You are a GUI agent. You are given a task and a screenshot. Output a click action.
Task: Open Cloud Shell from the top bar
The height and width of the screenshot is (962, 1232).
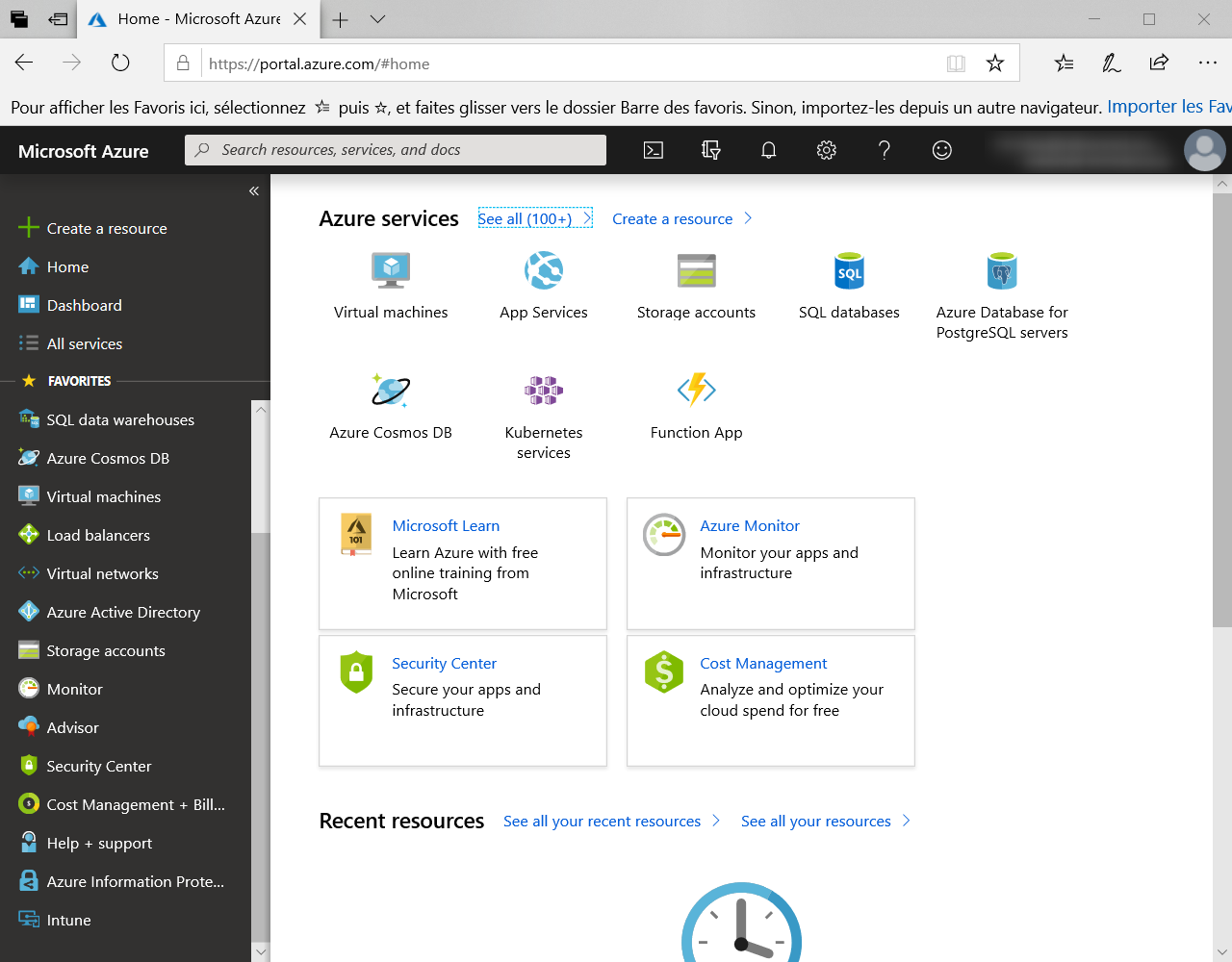[x=654, y=150]
